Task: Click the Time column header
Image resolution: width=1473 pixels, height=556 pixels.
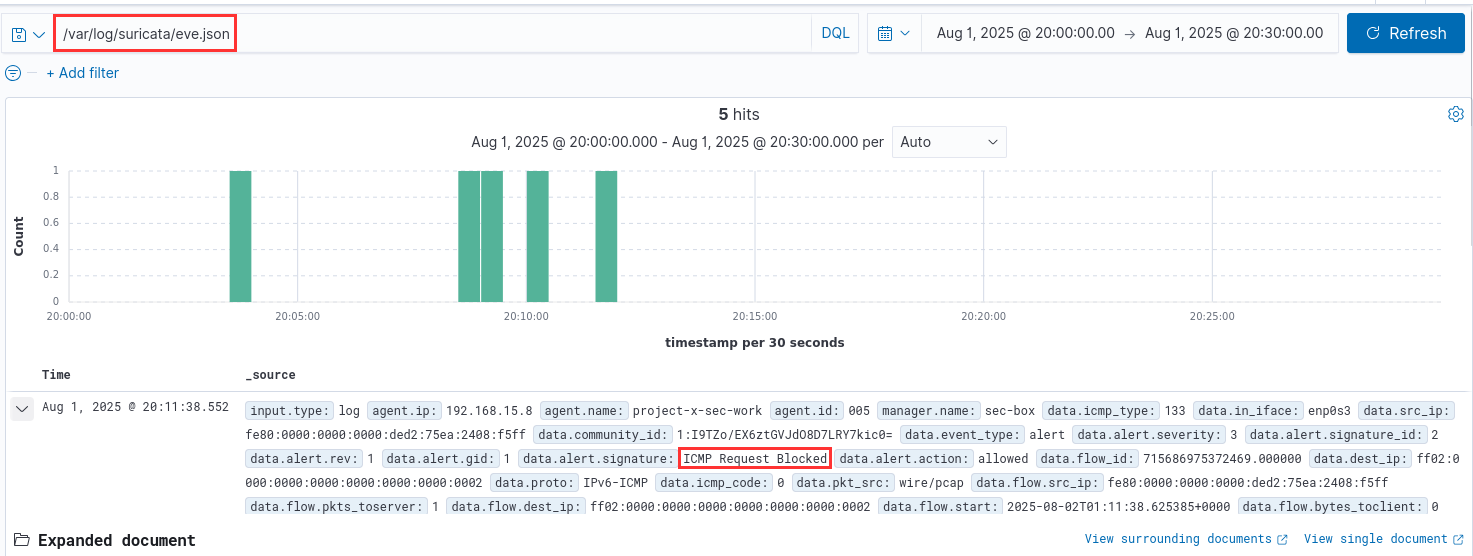Action: (56, 375)
